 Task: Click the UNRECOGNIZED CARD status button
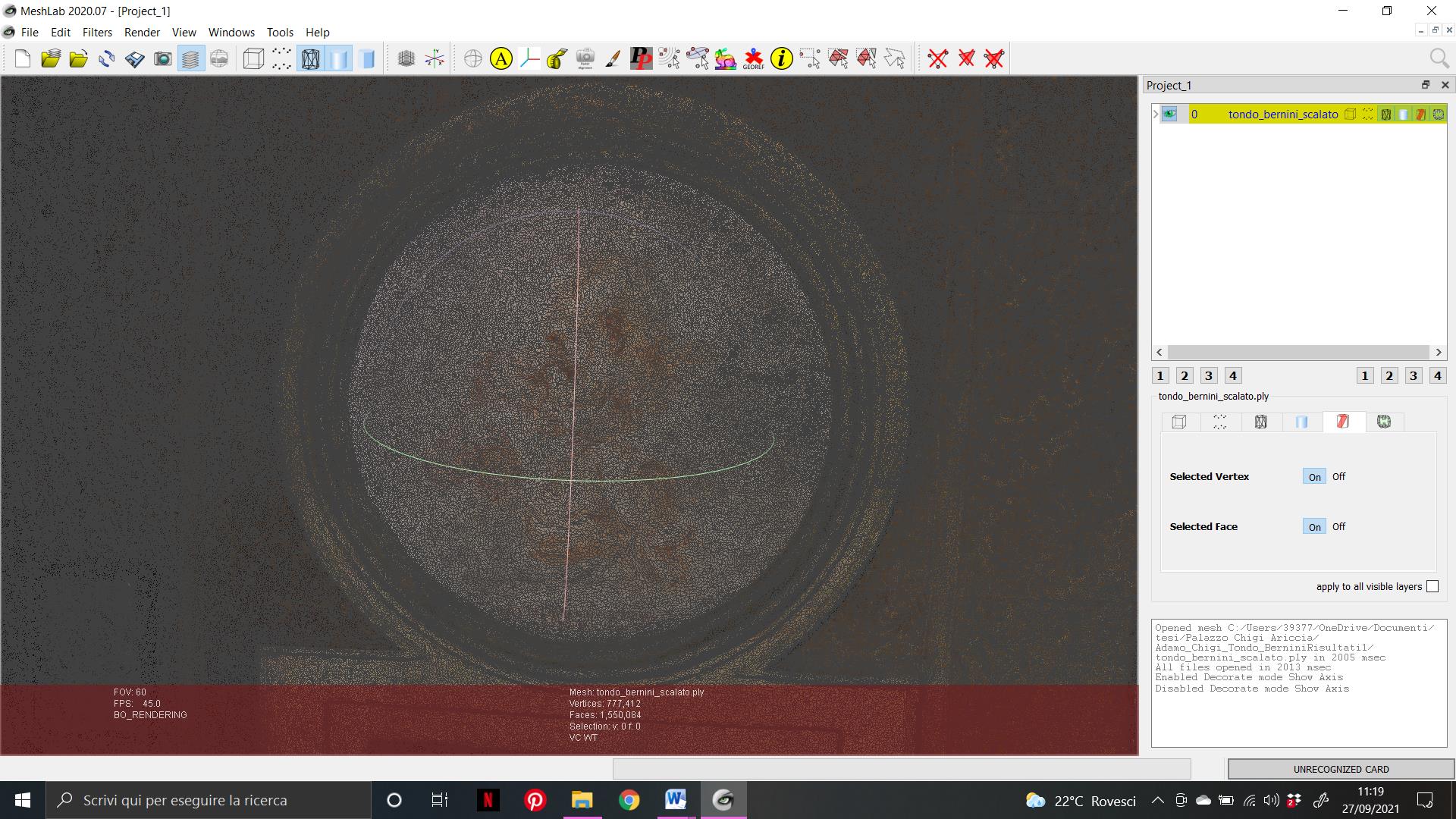click(1341, 769)
